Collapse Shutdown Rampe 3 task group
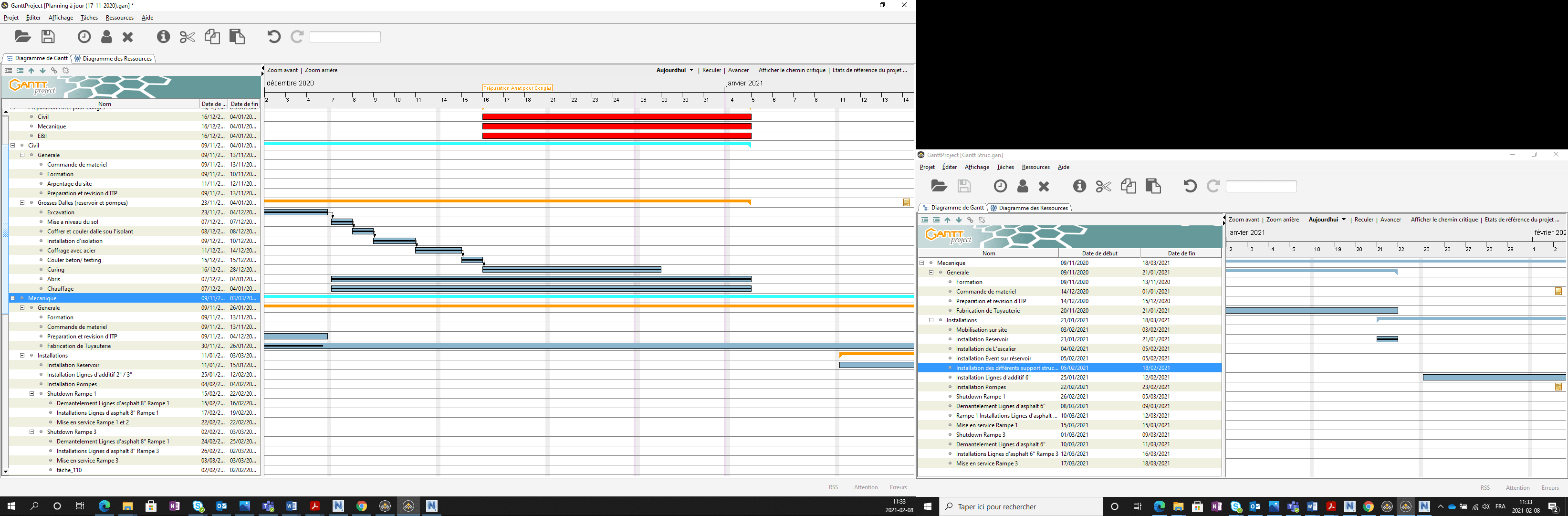Viewport: 1568px width, 516px height. point(31,432)
